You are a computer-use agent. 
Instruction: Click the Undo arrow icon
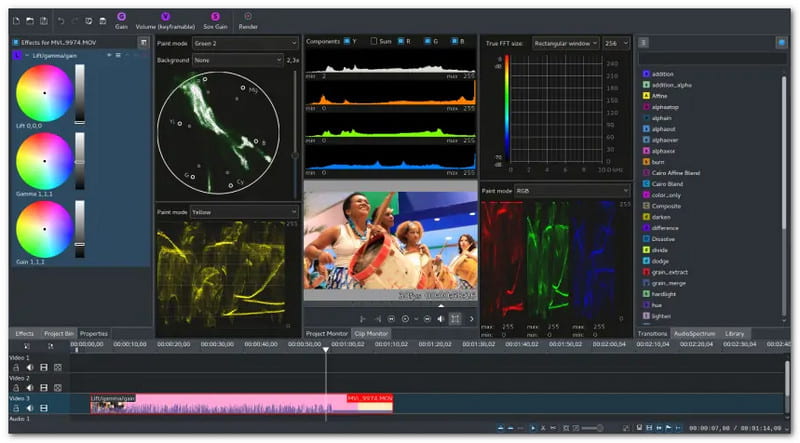coord(61,21)
